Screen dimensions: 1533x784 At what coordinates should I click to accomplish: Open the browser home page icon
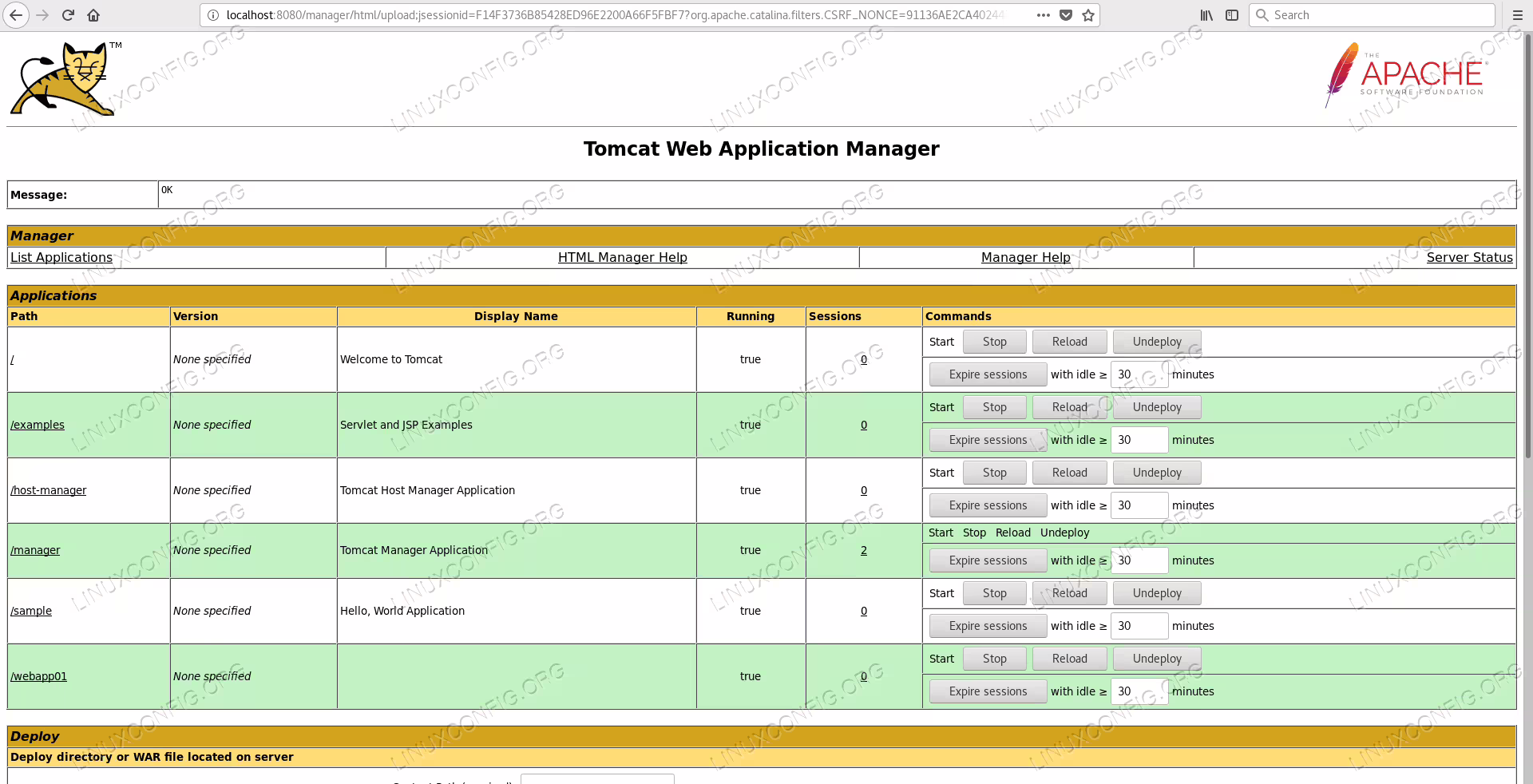click(93, 15)
